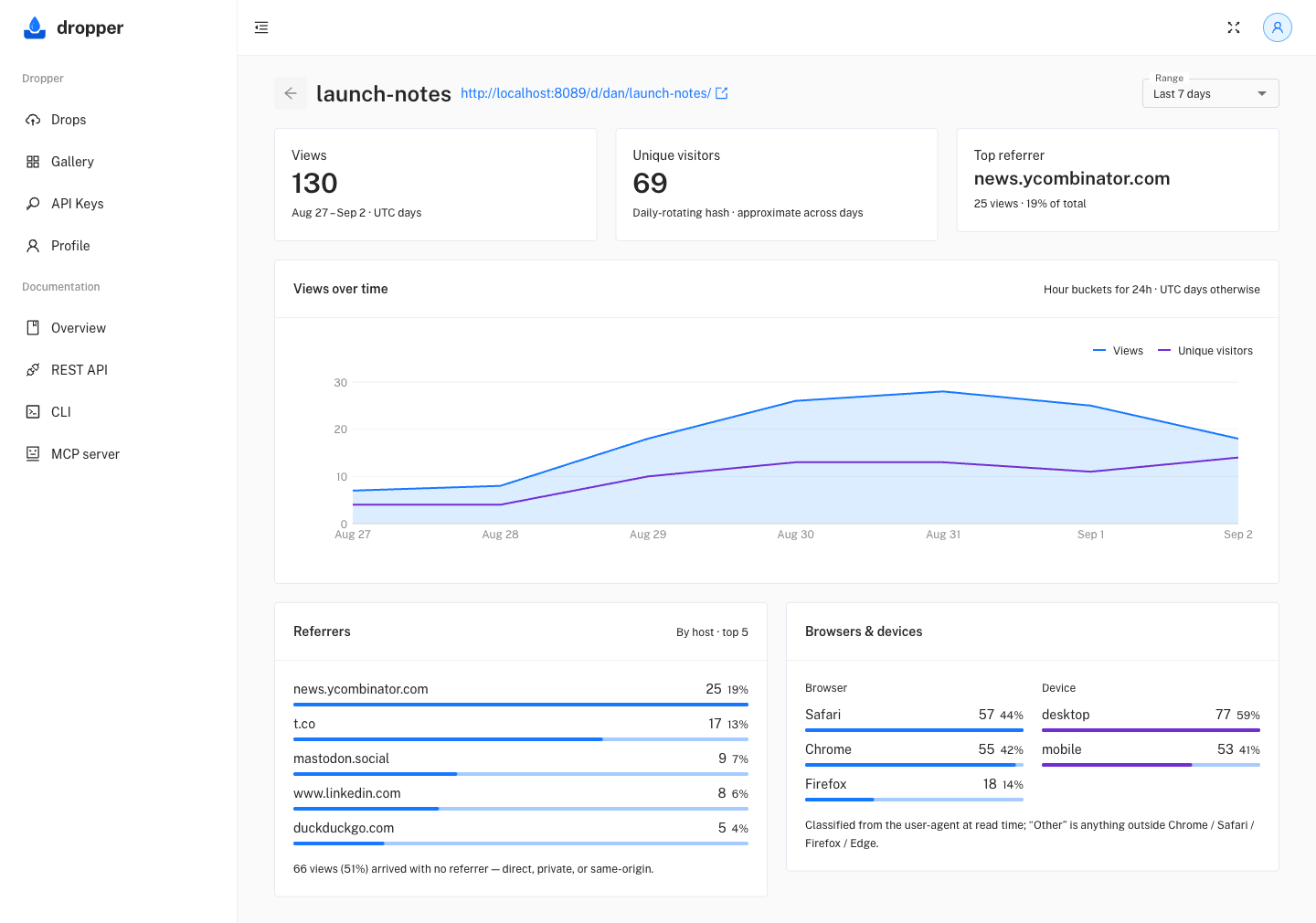Go to the Profile page
The image size is (1316, 923).
(x=119, y=246)
